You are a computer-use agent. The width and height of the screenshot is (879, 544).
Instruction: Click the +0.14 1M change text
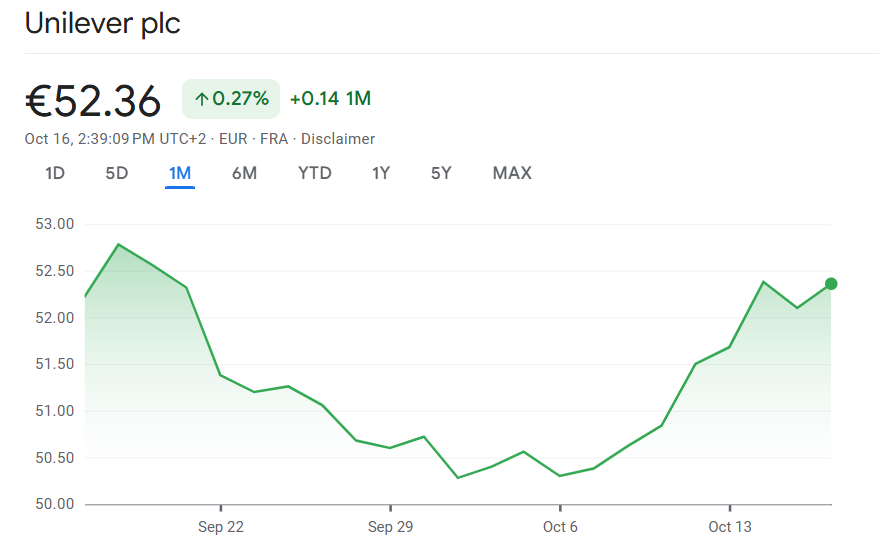[x=330, y=99]
